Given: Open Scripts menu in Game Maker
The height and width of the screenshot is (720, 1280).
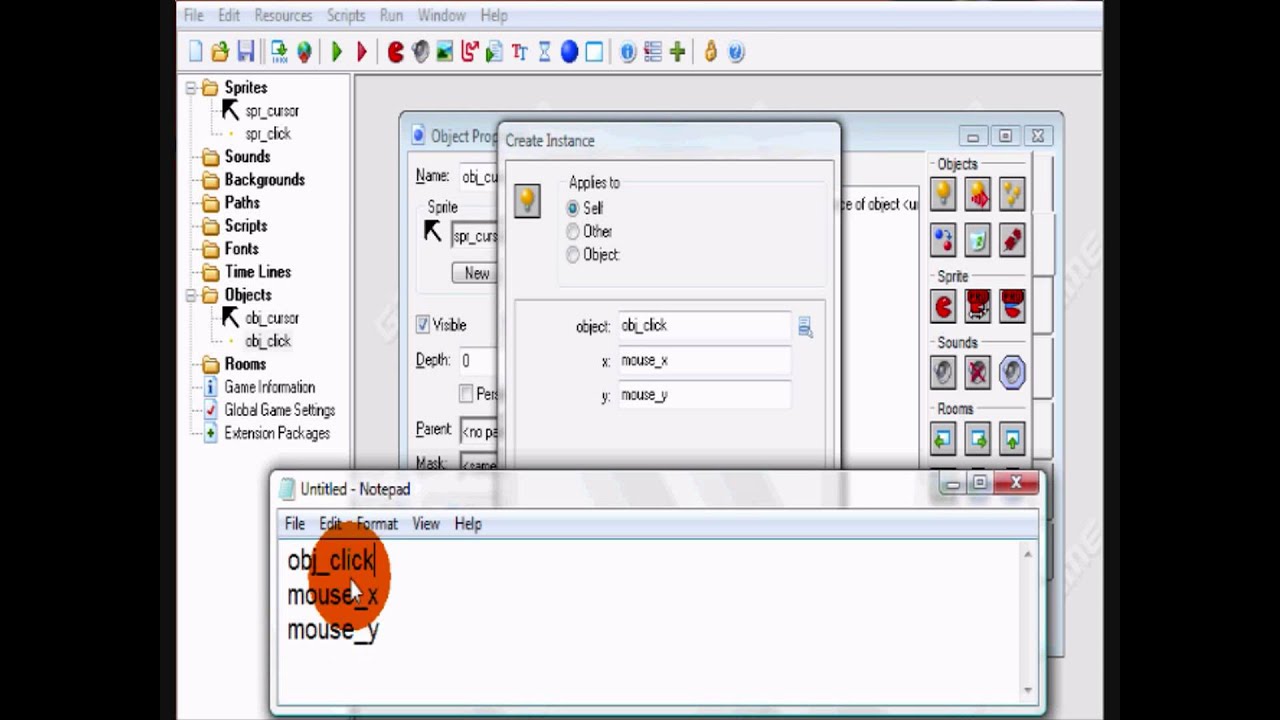Looking at the screenshot, I should tap(346, 16).
